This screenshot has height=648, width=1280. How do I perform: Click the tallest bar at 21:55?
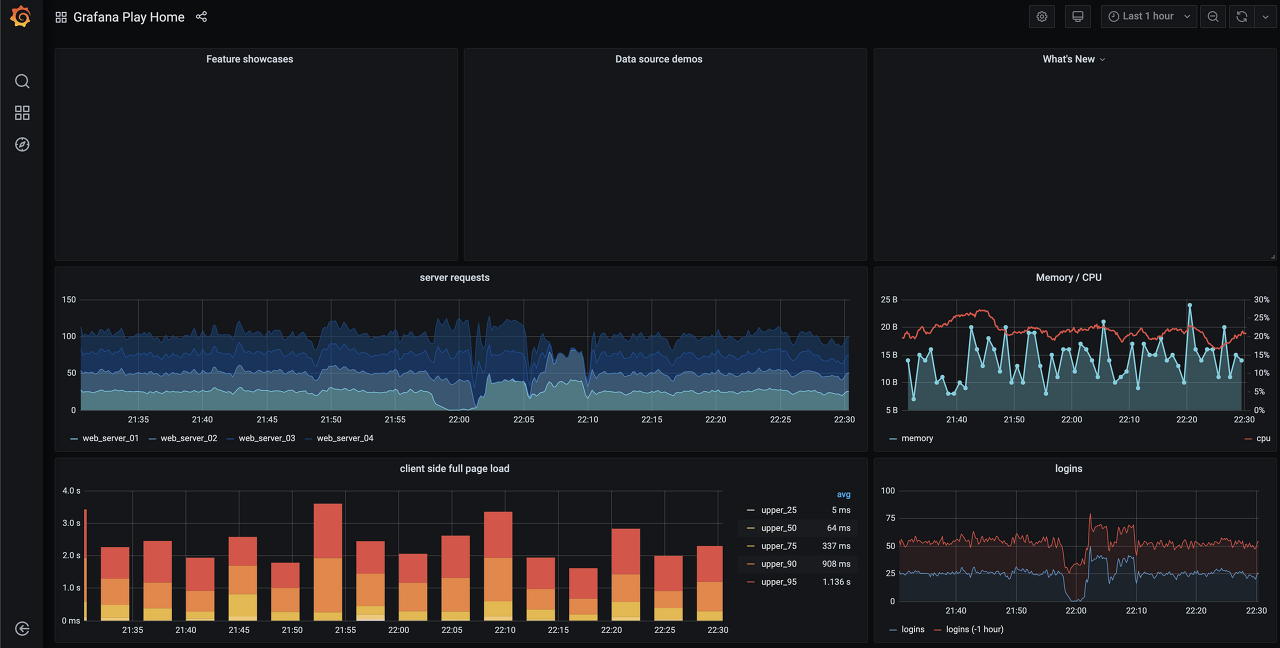(328, 562)
